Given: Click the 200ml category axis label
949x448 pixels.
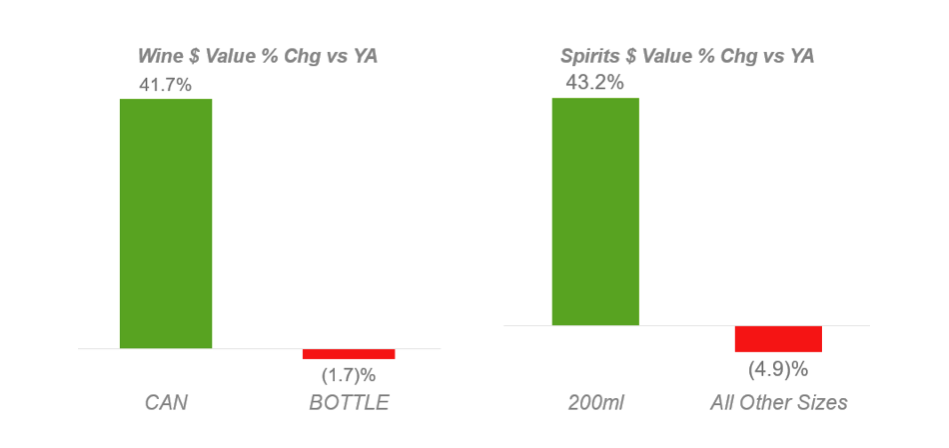Looking at the screenshot, I should 596,403.
